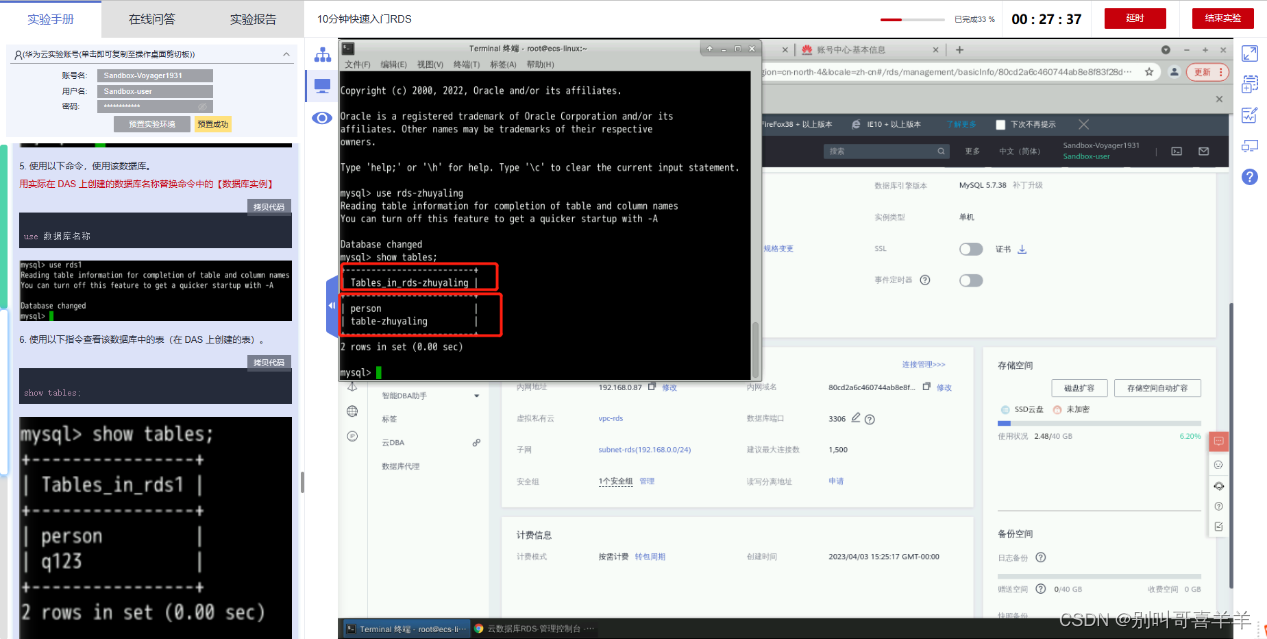Download the SSL certificate arrow icon
Screen dimensions: 1267x639
click(x=1022, y=249)
